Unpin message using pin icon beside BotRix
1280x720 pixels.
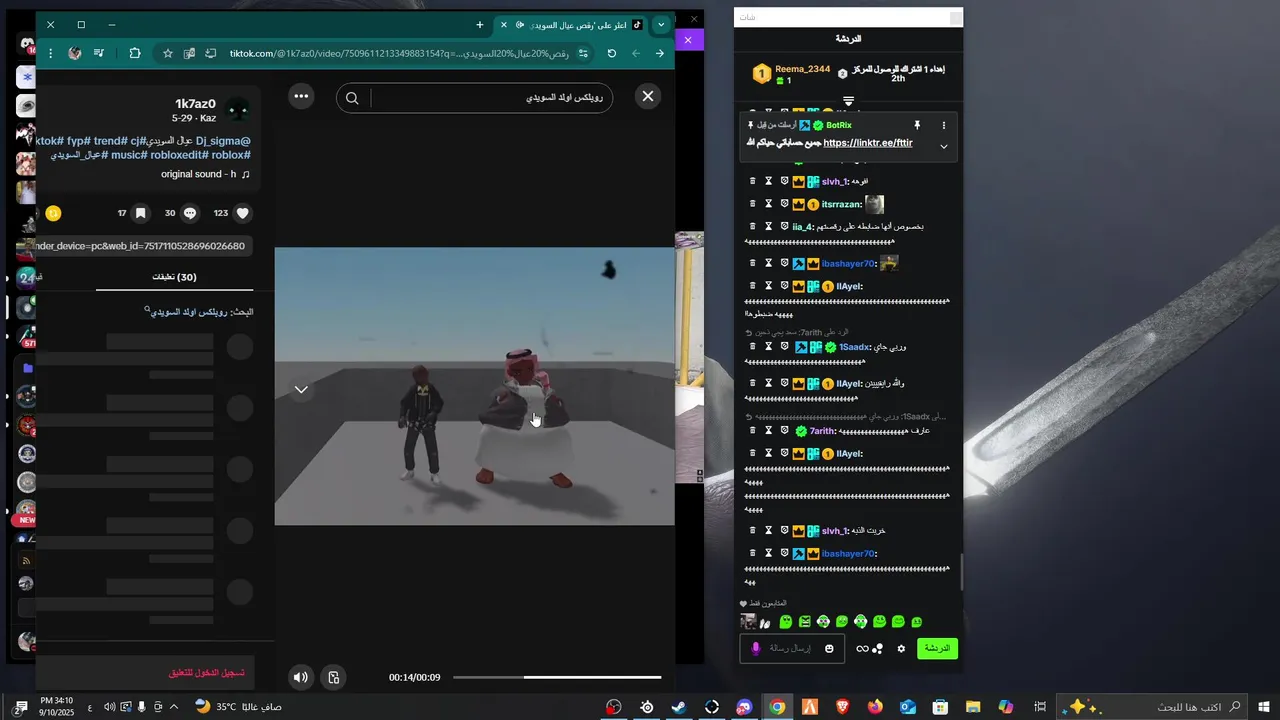tap(916, 125)
